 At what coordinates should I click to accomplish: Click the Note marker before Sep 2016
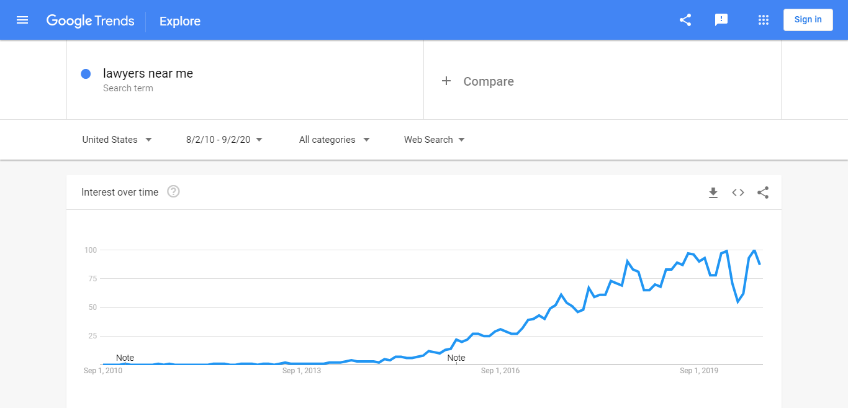(456, 358)
